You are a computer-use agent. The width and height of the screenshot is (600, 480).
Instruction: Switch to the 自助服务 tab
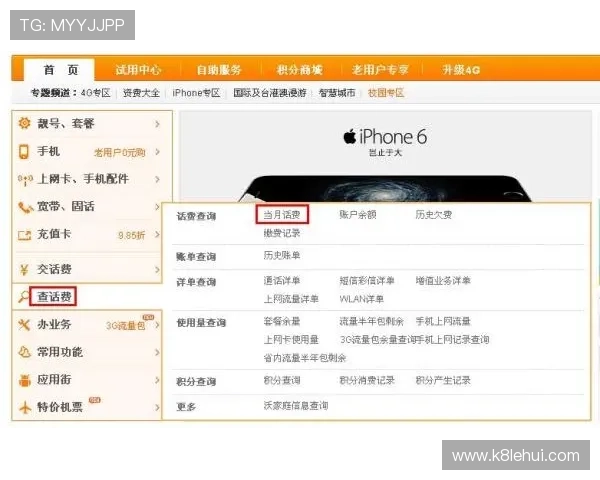[x=218, y=70]
